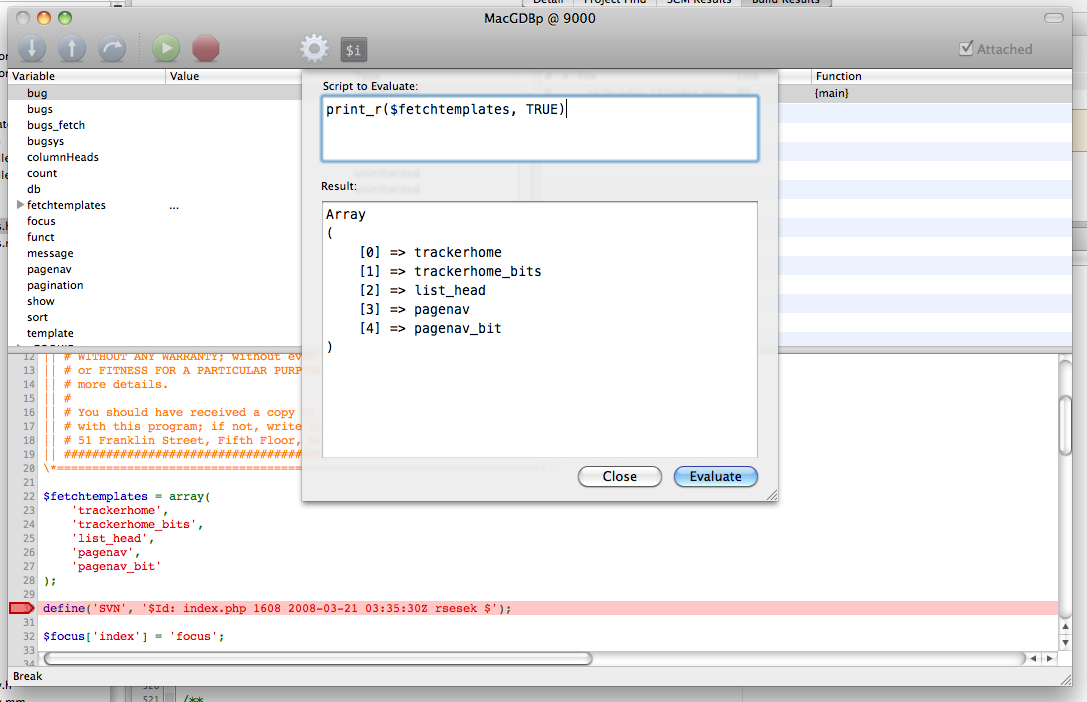Click [0] => trackerhome in the result
This screenshot has height=702, width=1087.
click(431, 252)
